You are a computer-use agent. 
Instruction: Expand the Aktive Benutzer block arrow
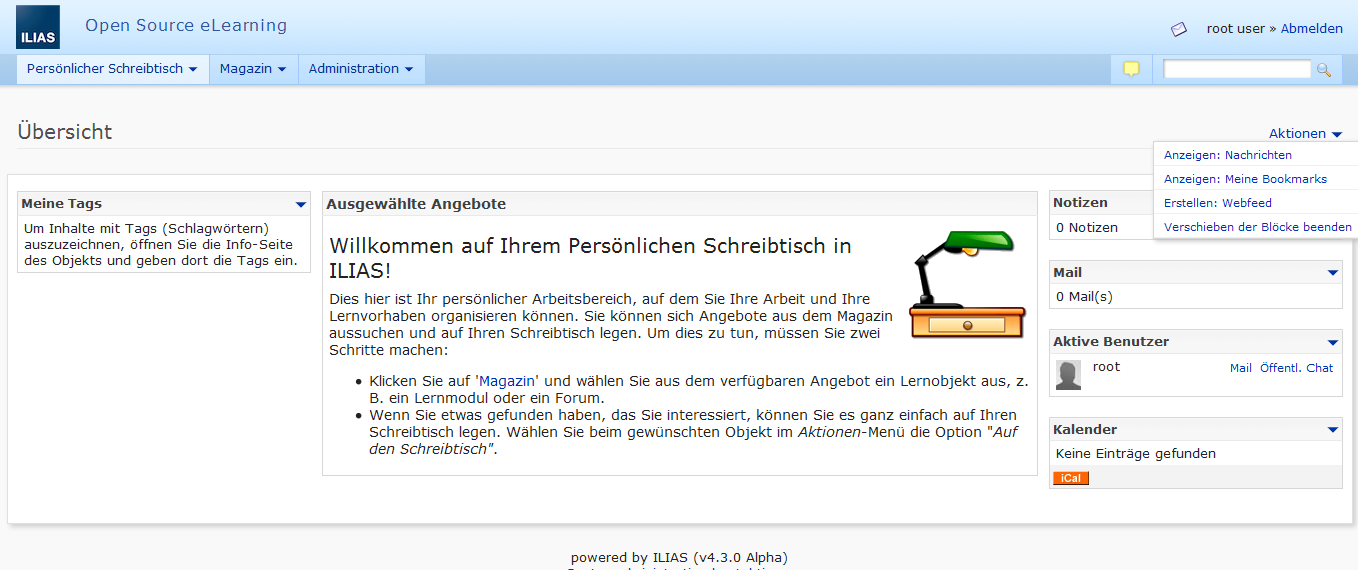(1332, 342)
